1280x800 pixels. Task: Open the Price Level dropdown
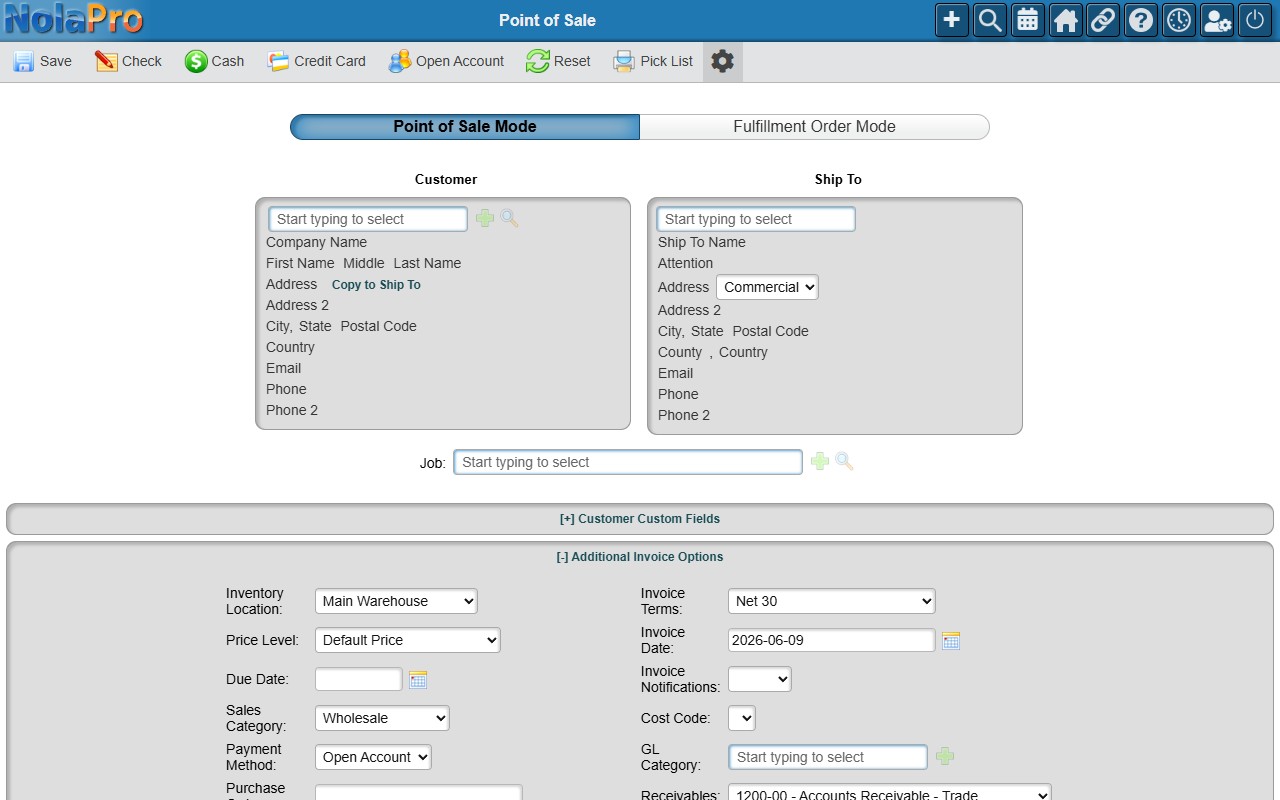tap(408, 640)
